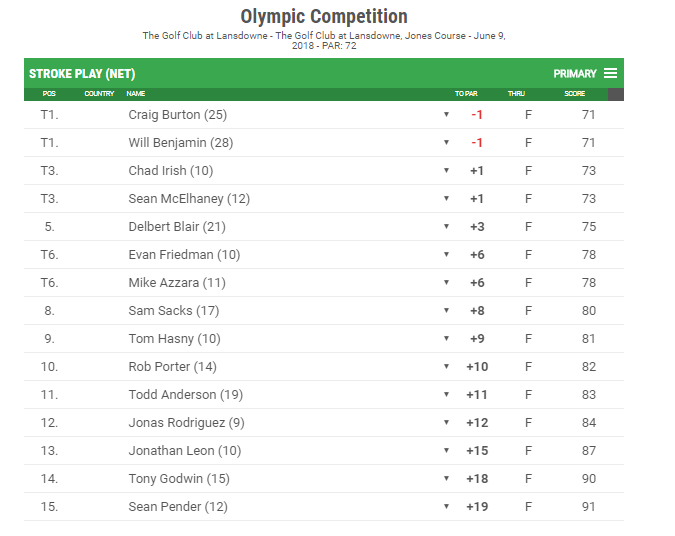Expand Mike Azzara's row arrow
The image size is (675, 536).
coord(446,282)
